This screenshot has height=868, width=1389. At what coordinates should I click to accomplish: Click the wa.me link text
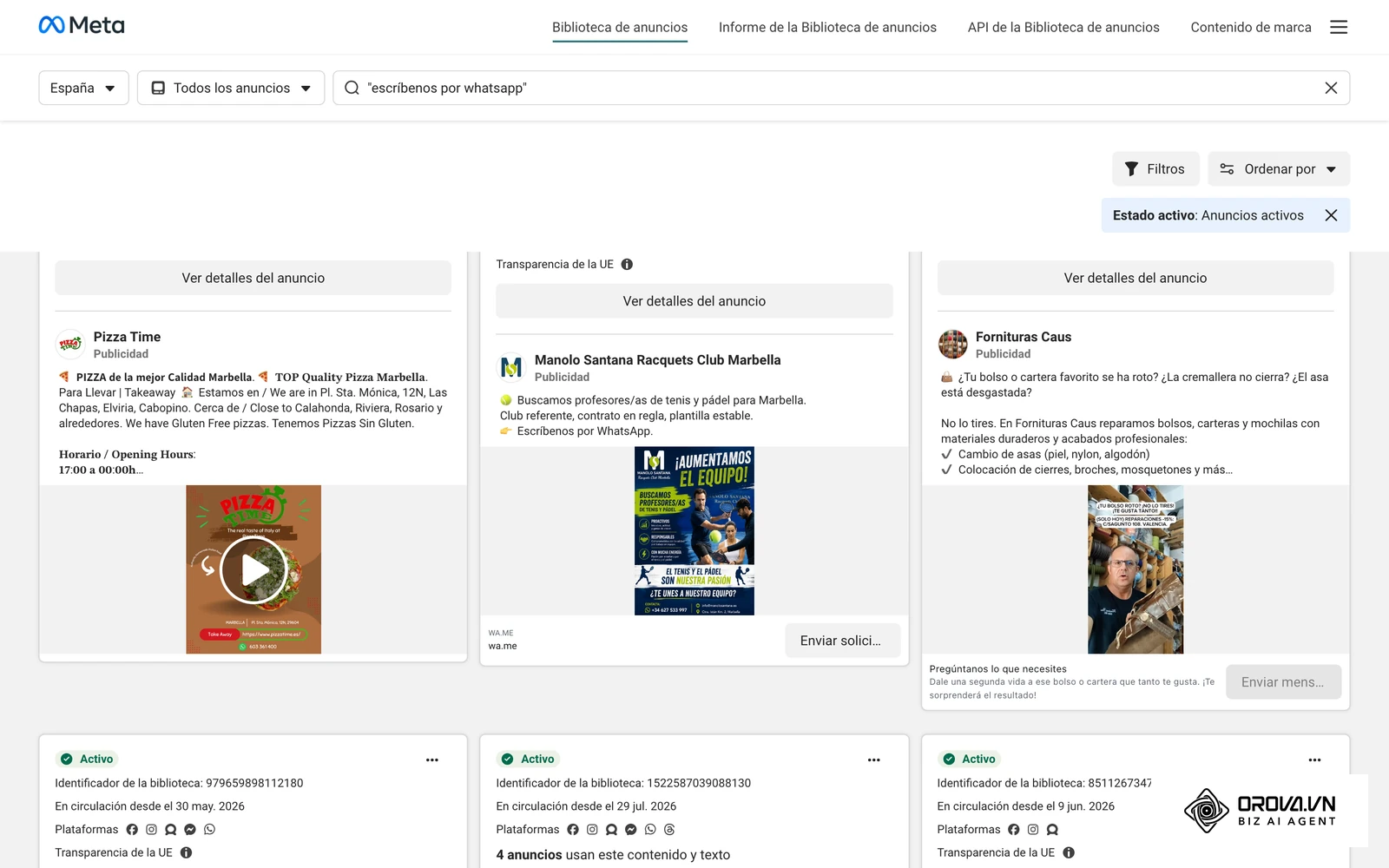coord(503,646)
